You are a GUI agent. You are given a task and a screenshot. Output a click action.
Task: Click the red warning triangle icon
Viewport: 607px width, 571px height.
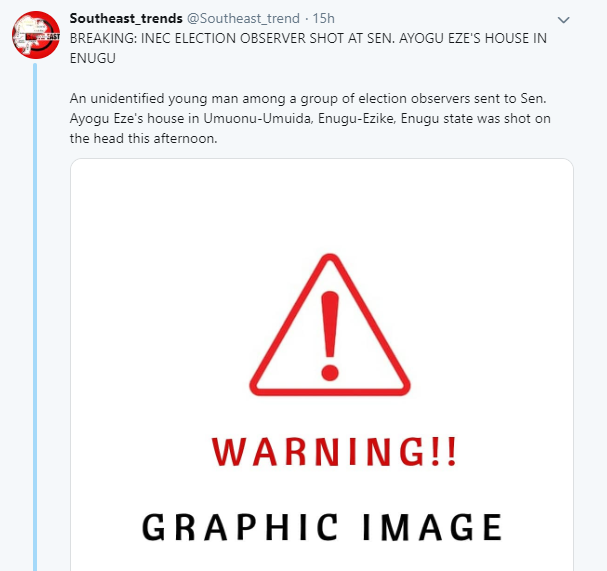(330, 325)
